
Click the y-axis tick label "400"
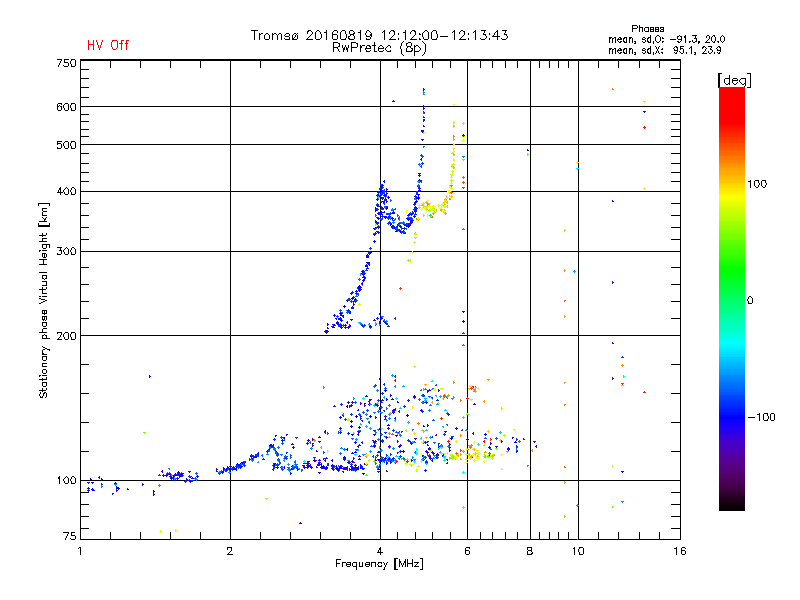click(66, 192)
